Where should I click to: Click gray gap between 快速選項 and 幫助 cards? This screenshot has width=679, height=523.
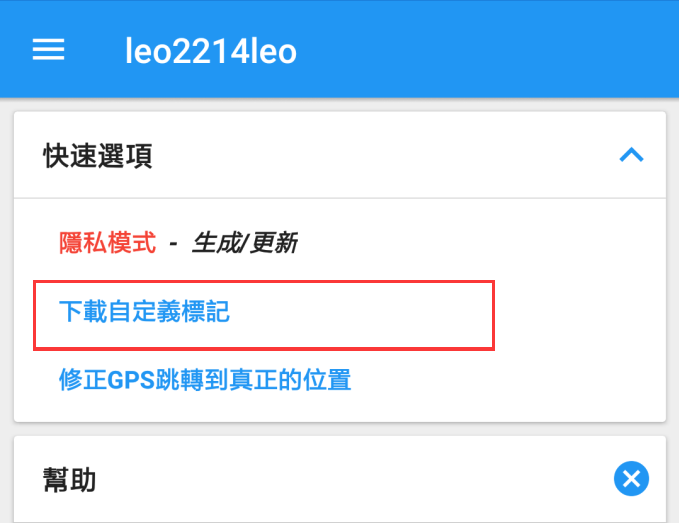pyautogui.click(x=340, y=428)
